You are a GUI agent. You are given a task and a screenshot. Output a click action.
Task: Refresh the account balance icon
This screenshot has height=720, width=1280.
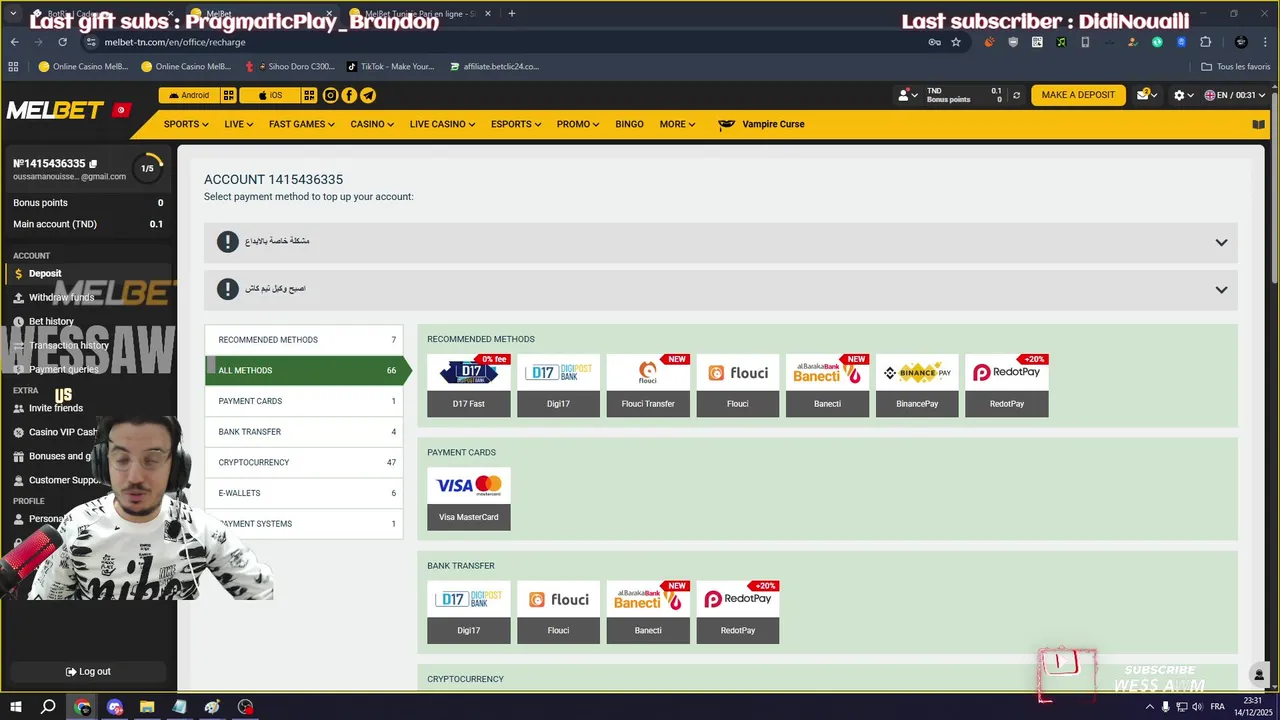(1017, 95)
